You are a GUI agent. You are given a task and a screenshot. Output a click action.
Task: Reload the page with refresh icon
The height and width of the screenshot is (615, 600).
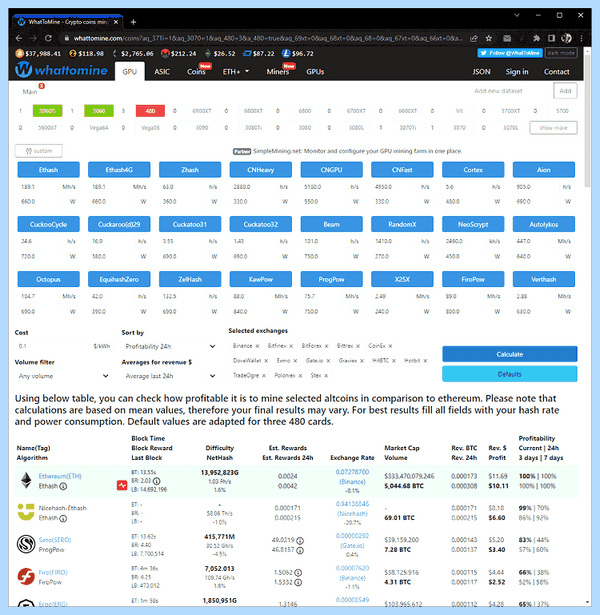48,38
